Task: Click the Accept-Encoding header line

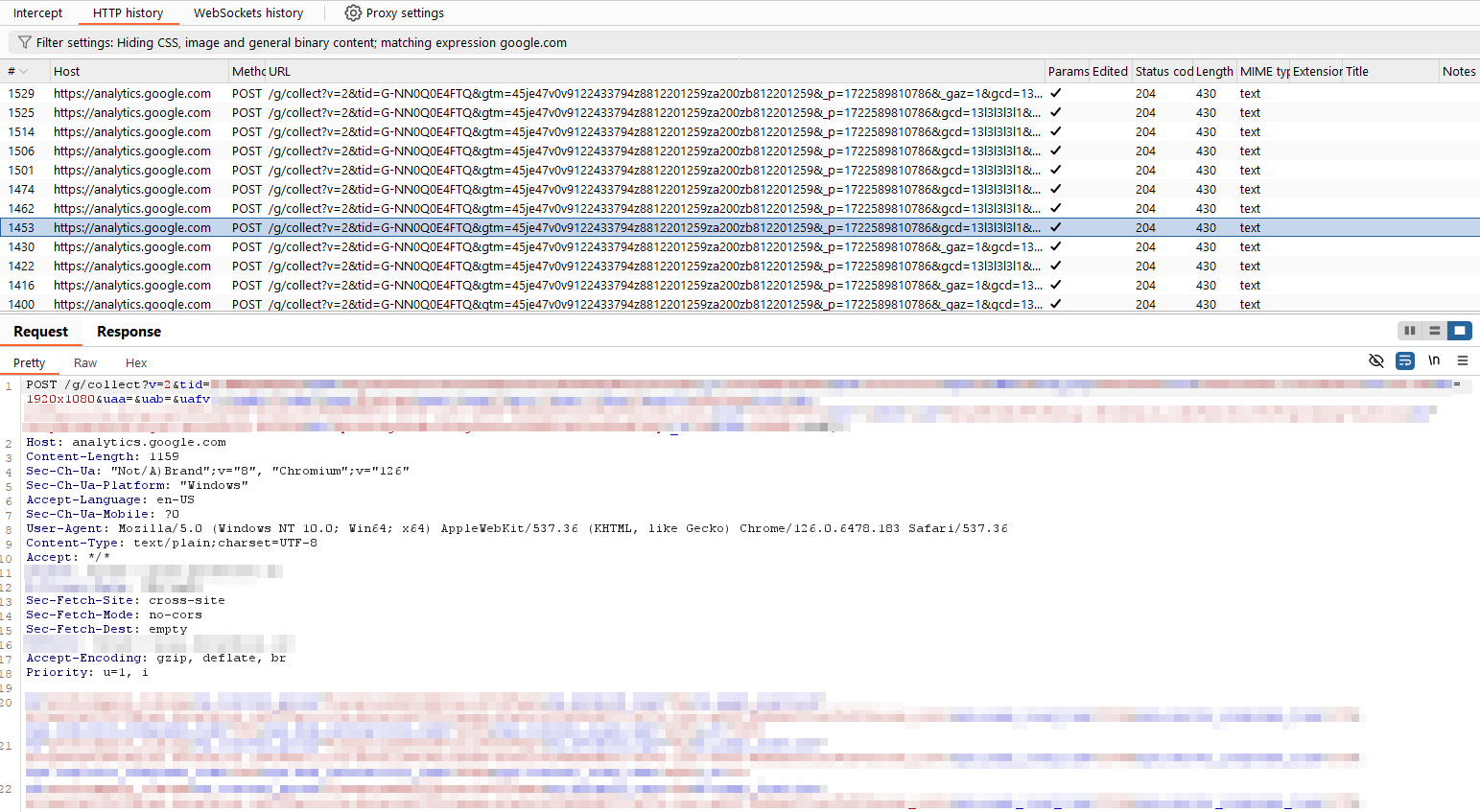Action: point(156,658)
